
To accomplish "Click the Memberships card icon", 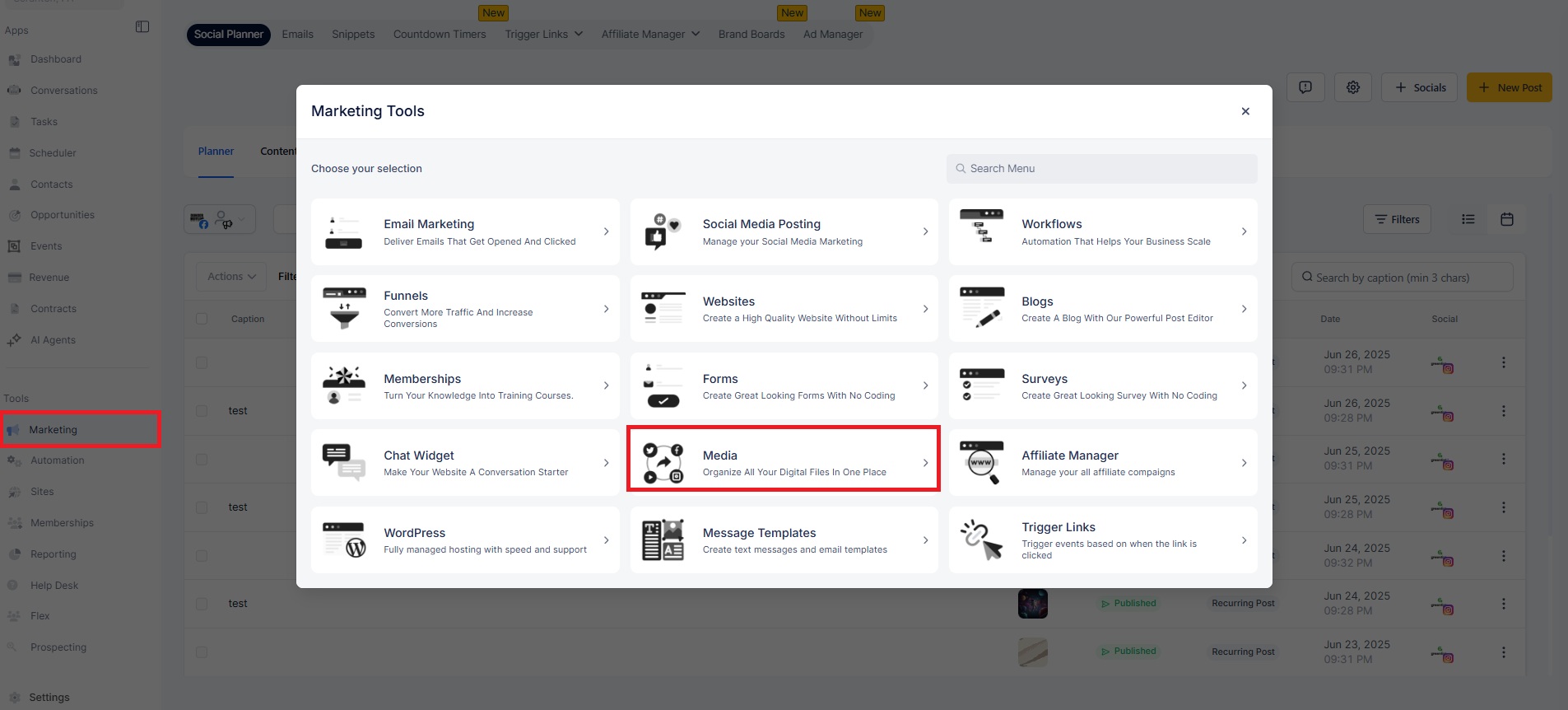I will [344, 385].
